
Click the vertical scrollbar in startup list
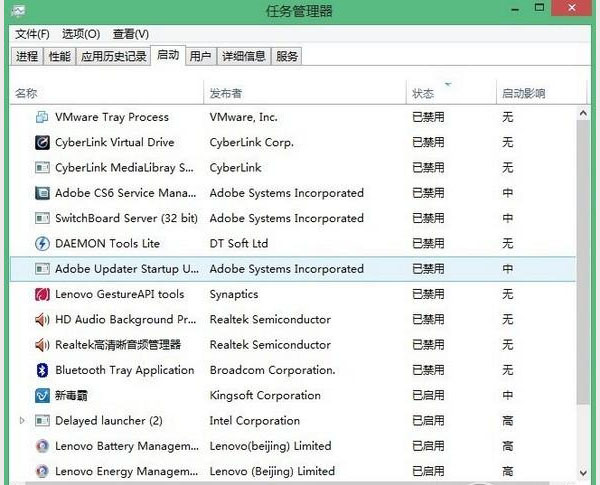(583, 300)
